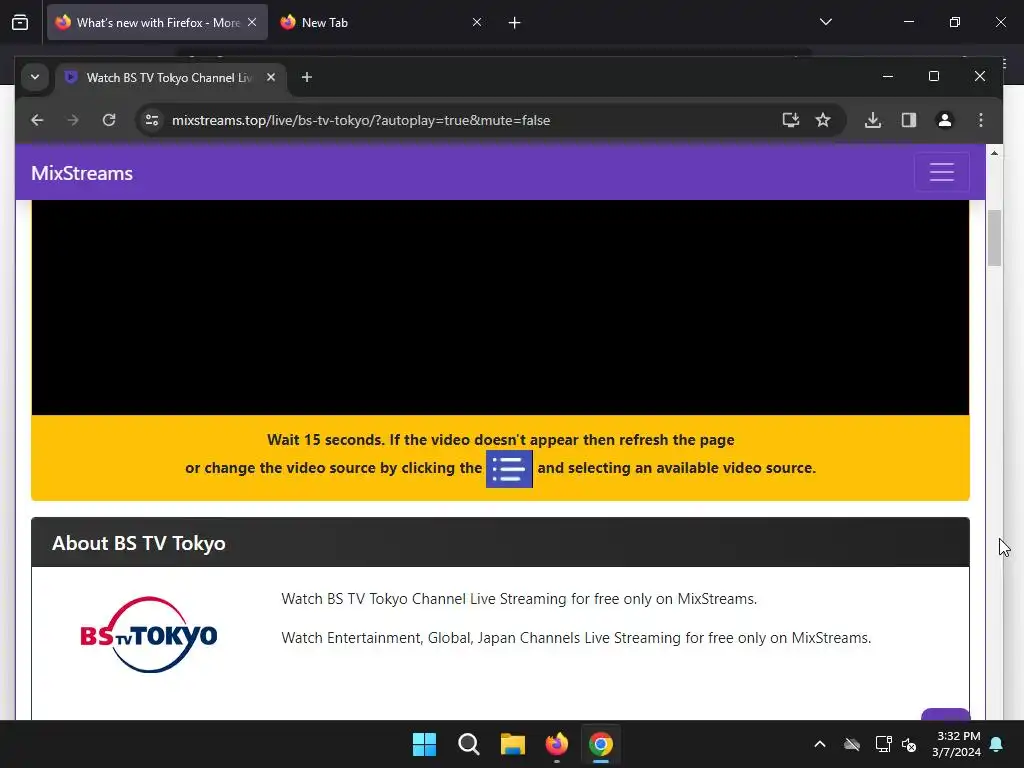This screenshot has height=768, width=1024.
Task: Open Firefox View icon
Action: point(20,22)
